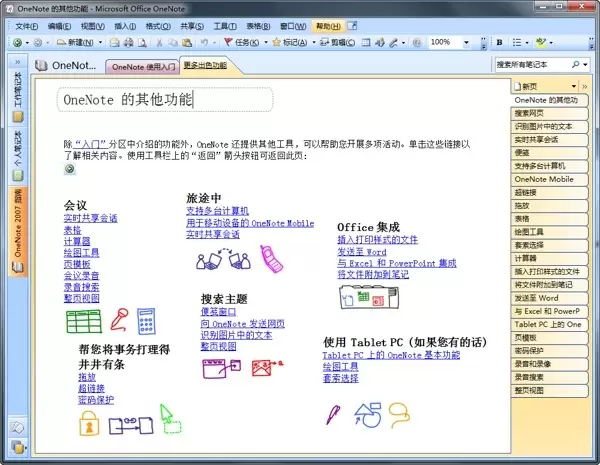Open search scope dropdown arrow
The image size is (600, 465).
(585, 65)
